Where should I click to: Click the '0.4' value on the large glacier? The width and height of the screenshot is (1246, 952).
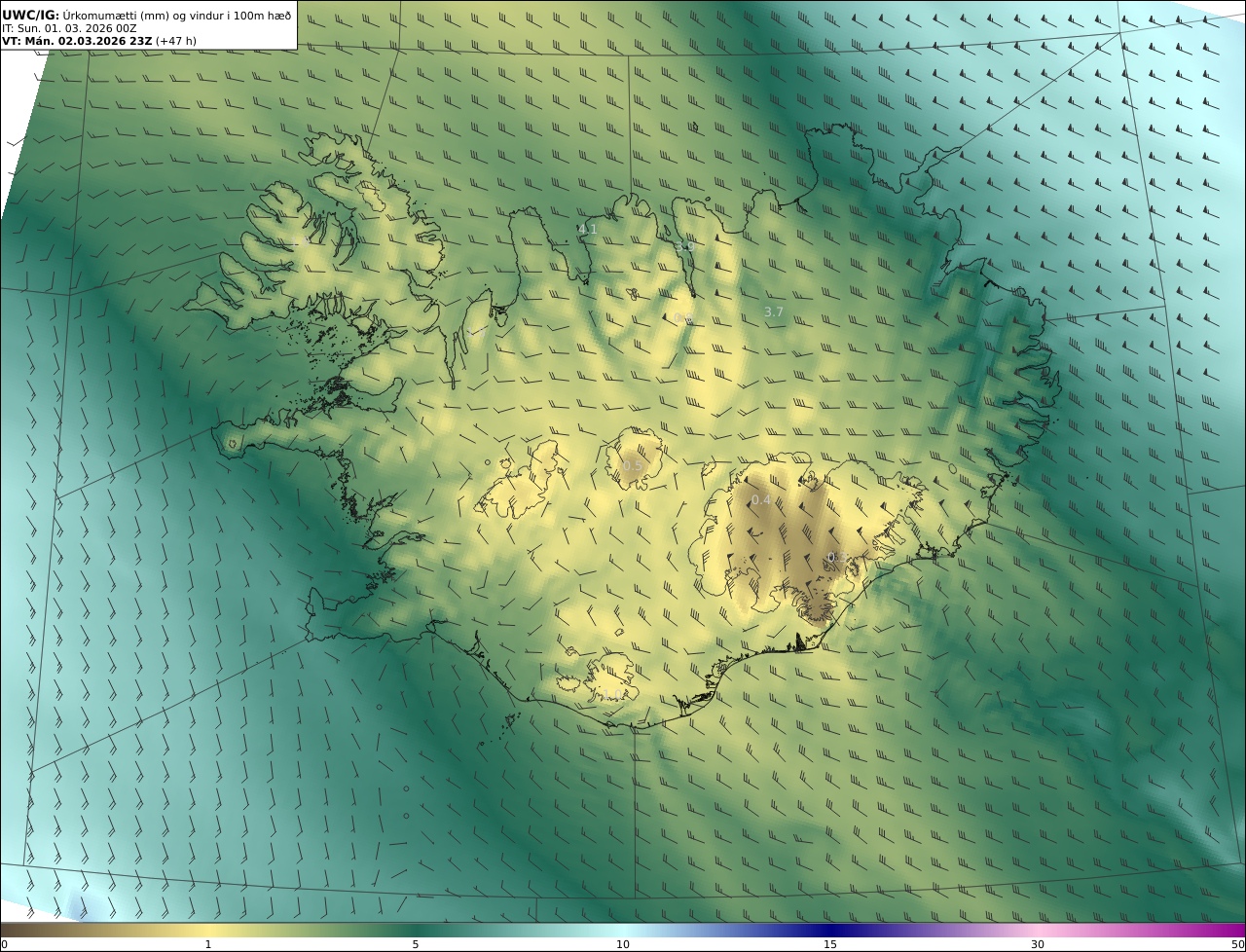(761, 500)
